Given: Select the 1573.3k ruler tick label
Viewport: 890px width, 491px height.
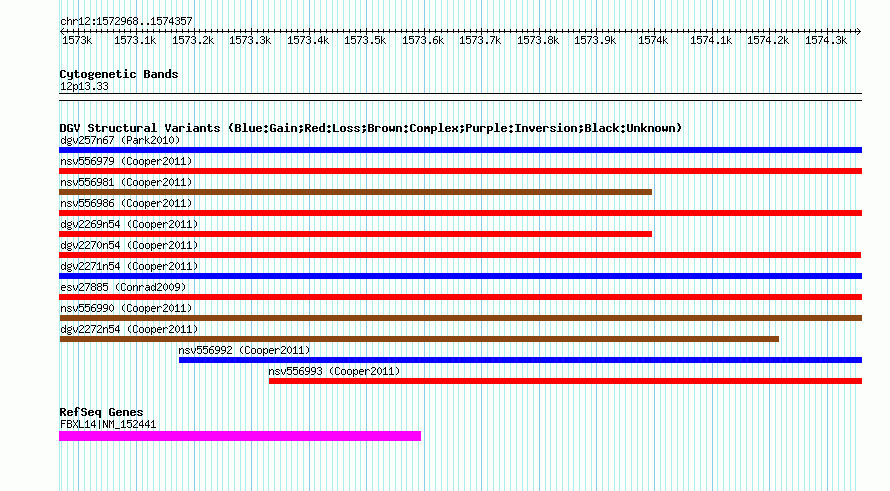Looking at the screenshot, I should point(250,40).
